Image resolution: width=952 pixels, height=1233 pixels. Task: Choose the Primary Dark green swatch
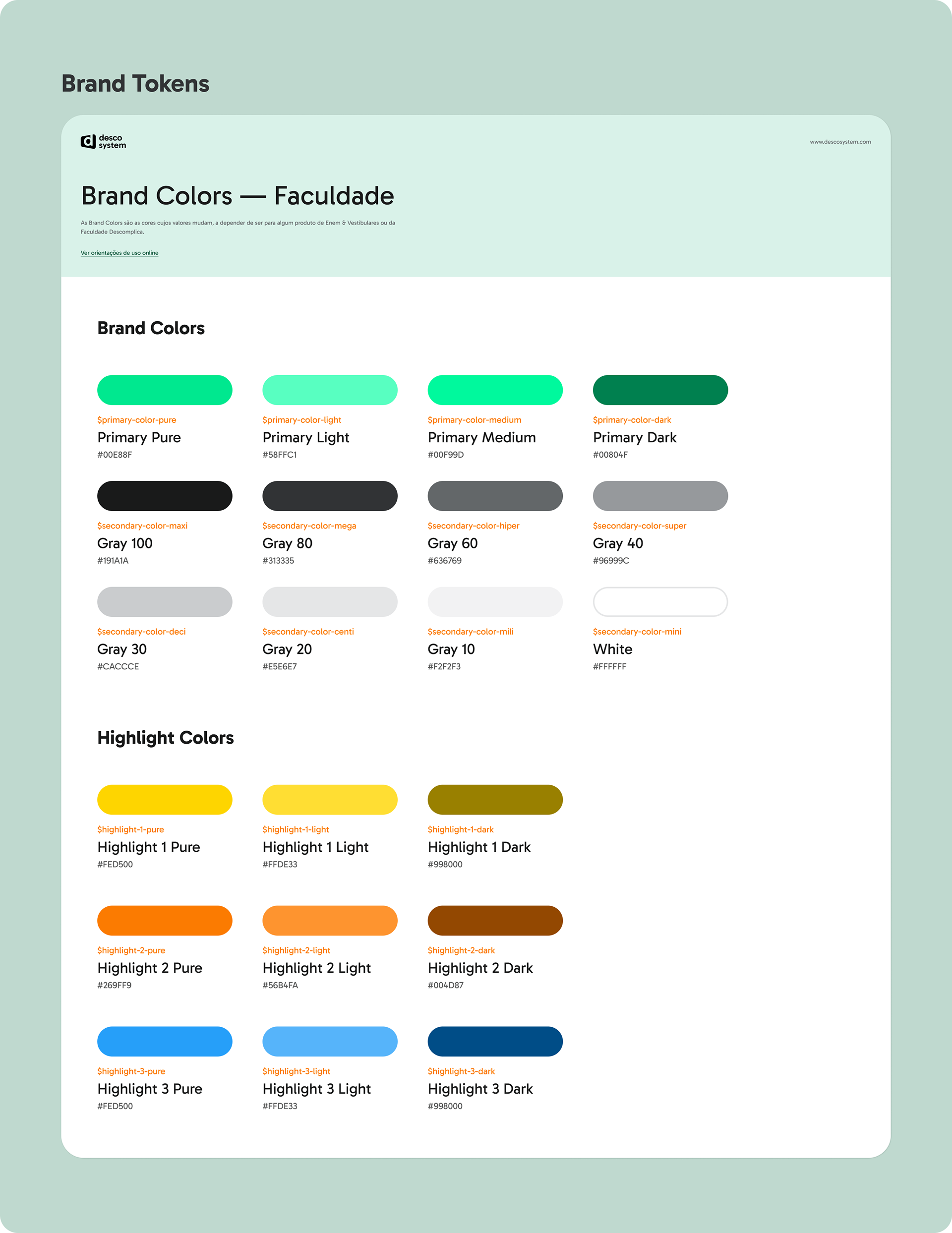(x=660, y=390)
